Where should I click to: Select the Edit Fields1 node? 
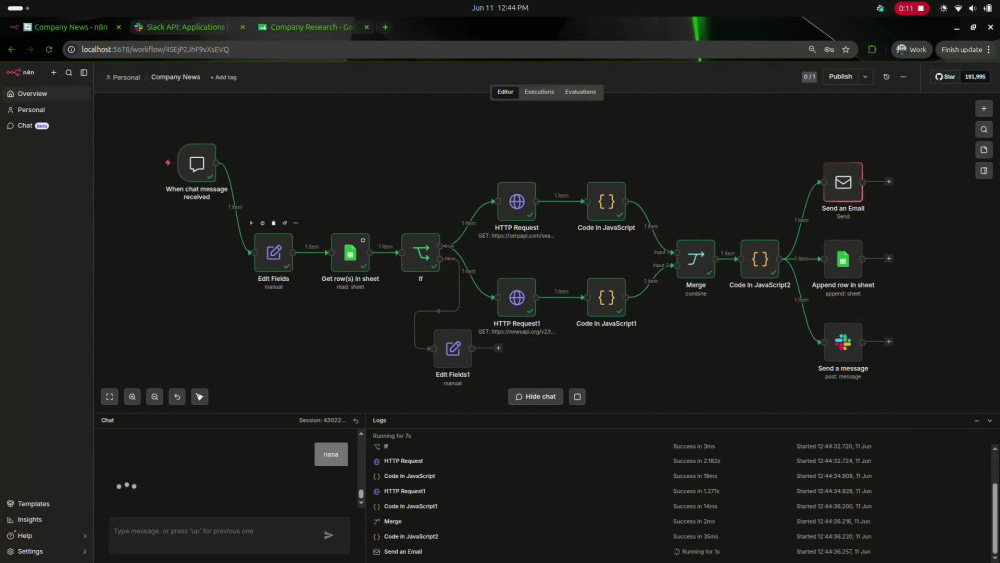pos(453,348)
